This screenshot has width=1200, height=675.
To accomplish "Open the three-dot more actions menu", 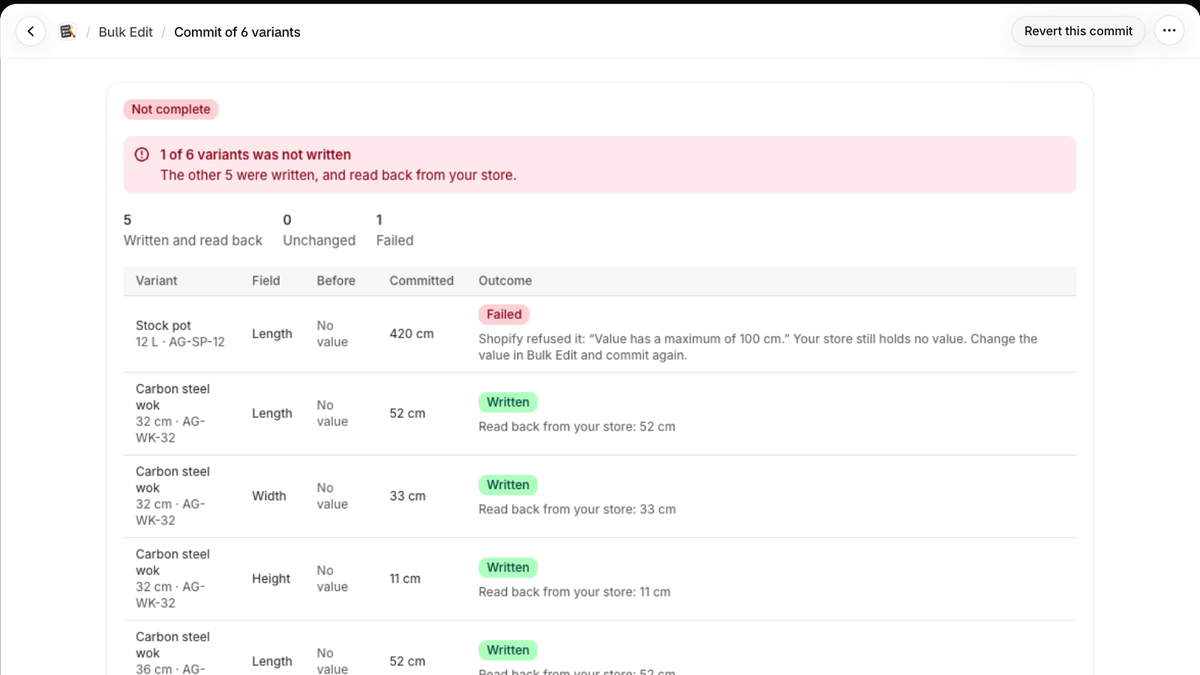I will point(1169,31).
